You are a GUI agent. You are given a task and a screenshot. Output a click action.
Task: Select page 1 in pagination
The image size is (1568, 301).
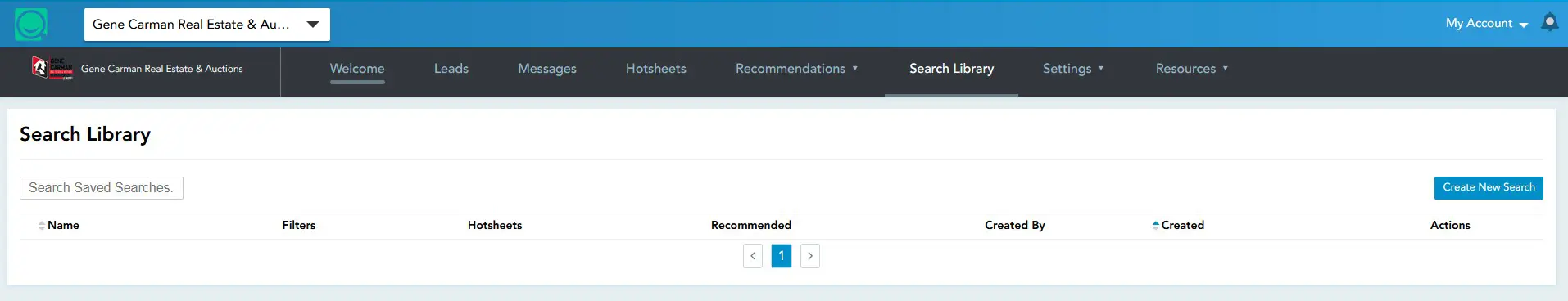782,256
